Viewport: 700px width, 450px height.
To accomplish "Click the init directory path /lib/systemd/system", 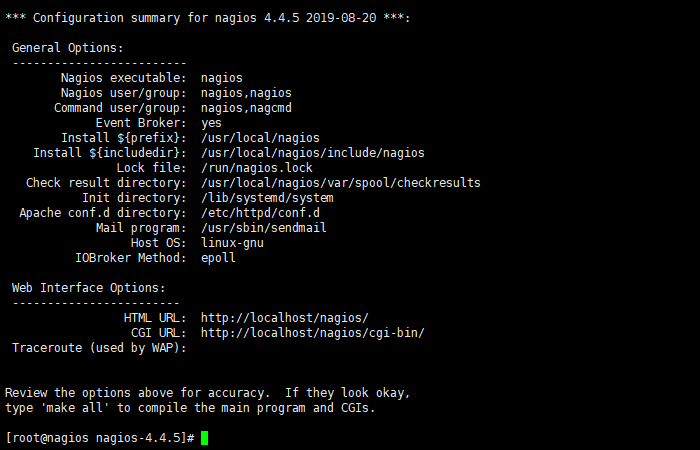I will click(x=267, y=198).
